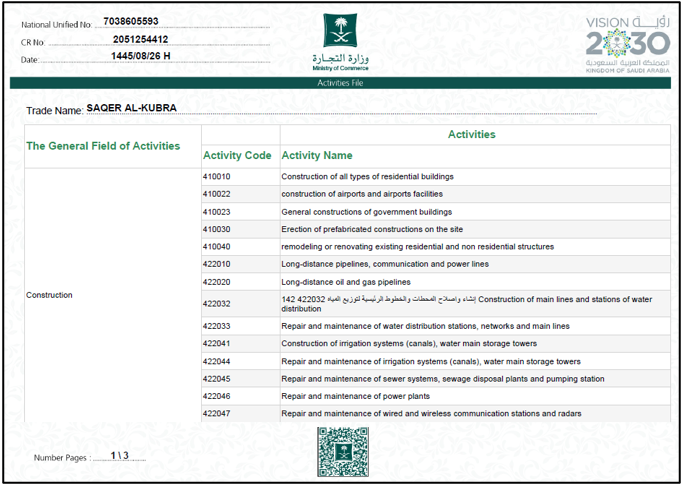Select activity code 410010 row
The height and width of the screenshot is (485, 681).
pyautogui.click(x=436, y=177)
